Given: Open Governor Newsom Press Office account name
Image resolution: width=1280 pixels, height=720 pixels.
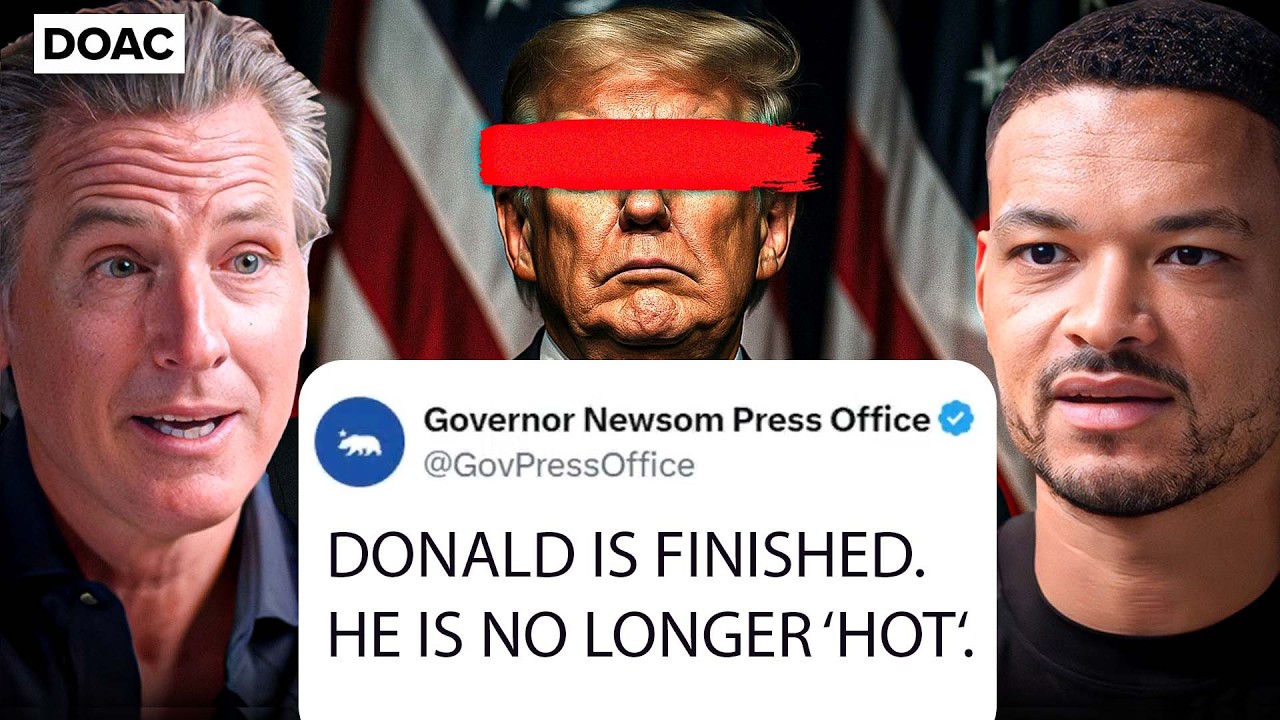Looking at the screenshot, I should point(677,420).
